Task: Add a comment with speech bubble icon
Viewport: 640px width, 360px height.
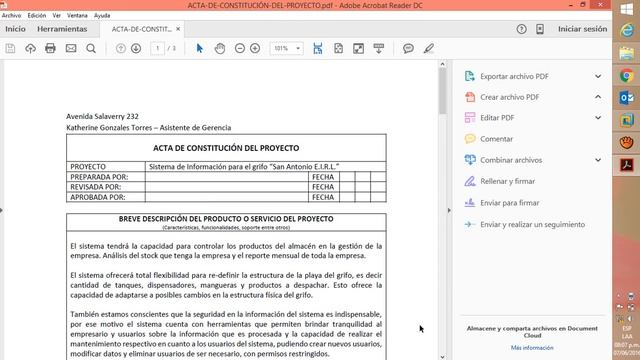Action: pyautogui.click(x=408, y=49)
